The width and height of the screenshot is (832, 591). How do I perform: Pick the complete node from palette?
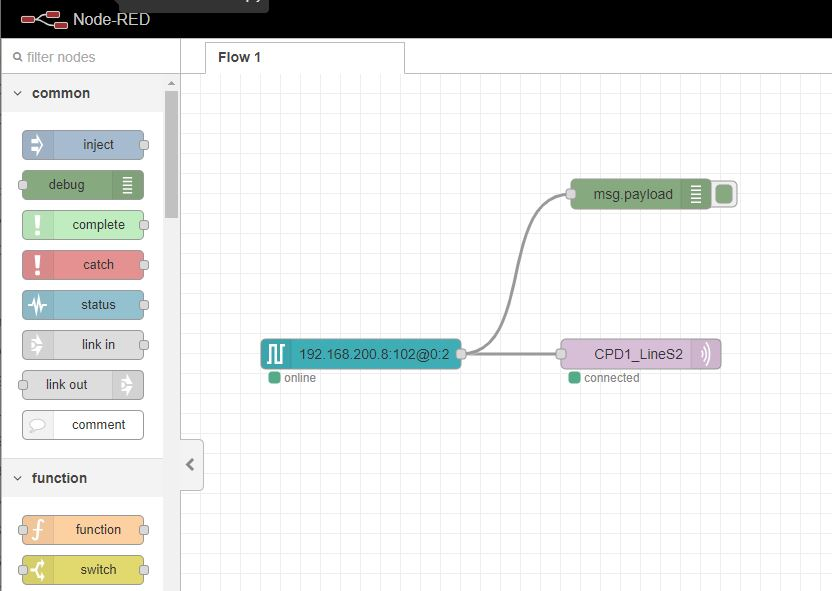tap(84, 225)
